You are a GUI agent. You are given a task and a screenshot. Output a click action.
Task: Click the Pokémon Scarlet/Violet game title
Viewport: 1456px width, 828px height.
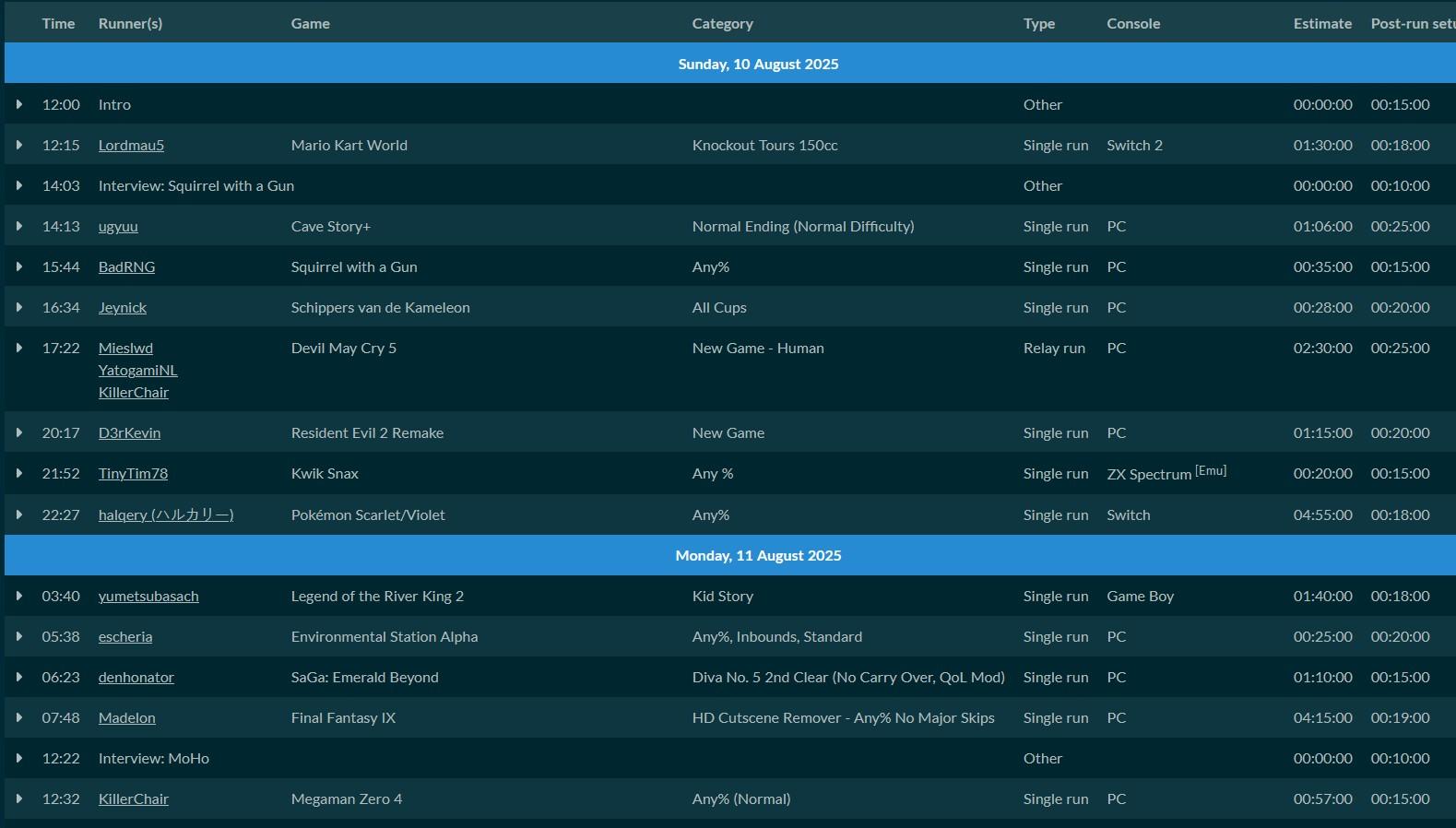tap(368, 515)
